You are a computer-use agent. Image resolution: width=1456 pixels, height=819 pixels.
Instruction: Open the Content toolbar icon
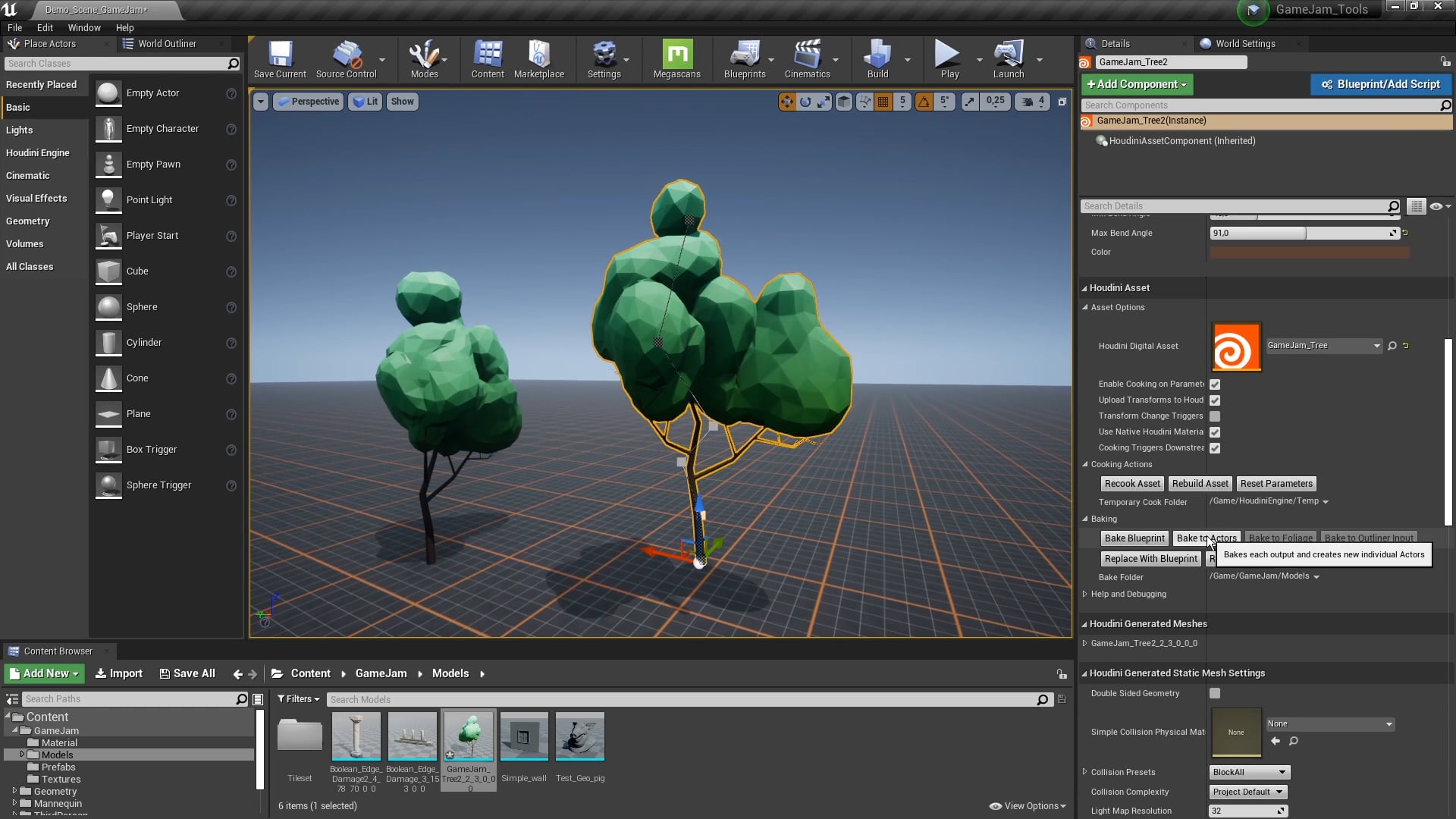click(x=488, y=59)
